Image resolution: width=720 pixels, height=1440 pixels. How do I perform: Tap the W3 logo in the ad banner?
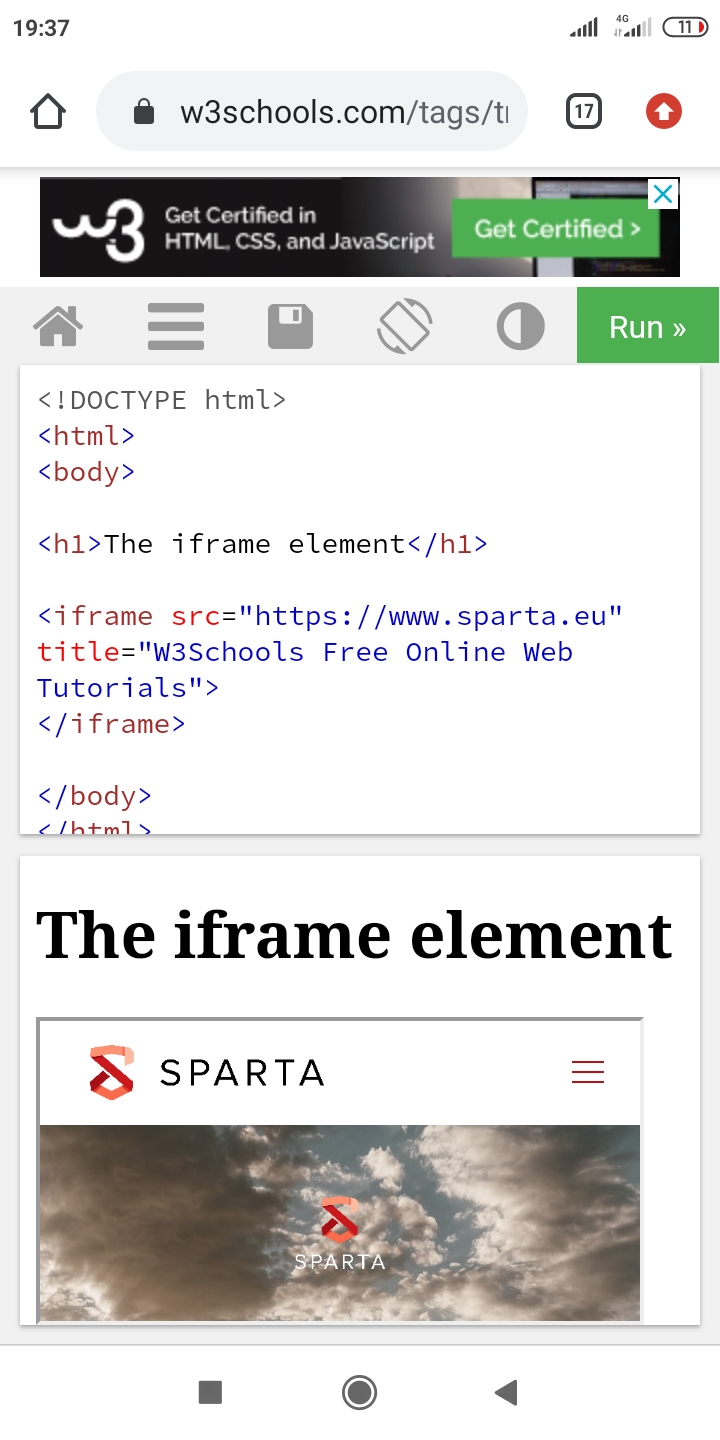100,228
